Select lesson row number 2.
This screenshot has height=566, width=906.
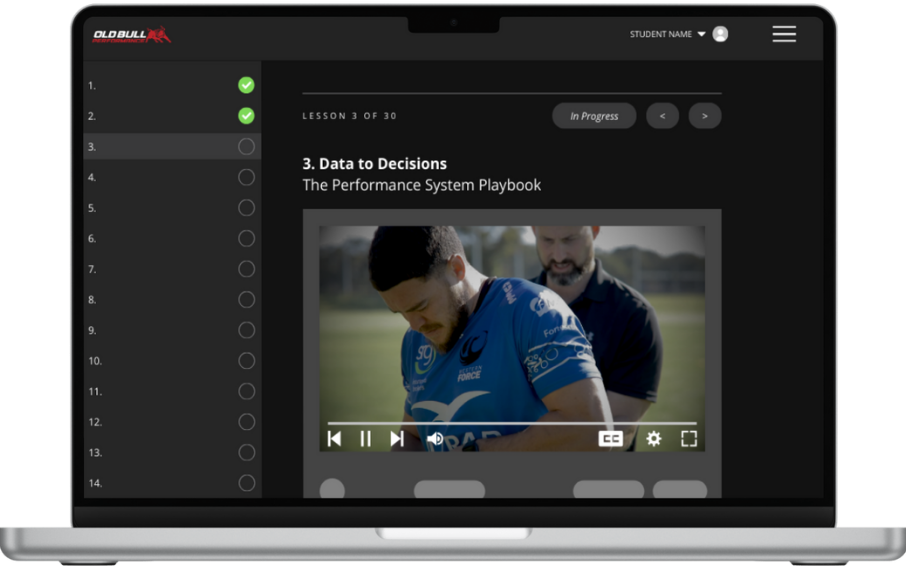point(172,116)
